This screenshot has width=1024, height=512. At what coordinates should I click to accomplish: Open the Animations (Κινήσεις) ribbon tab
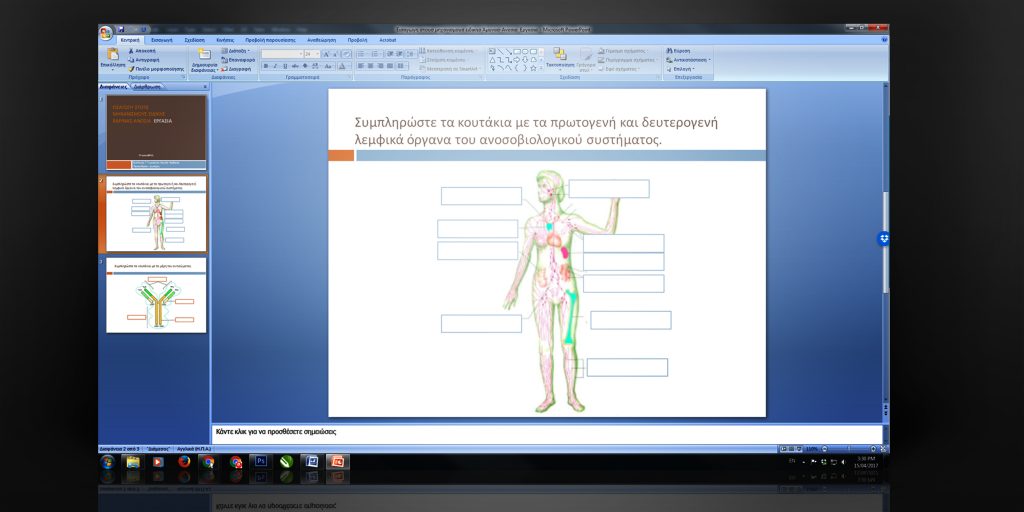(225, 40)
